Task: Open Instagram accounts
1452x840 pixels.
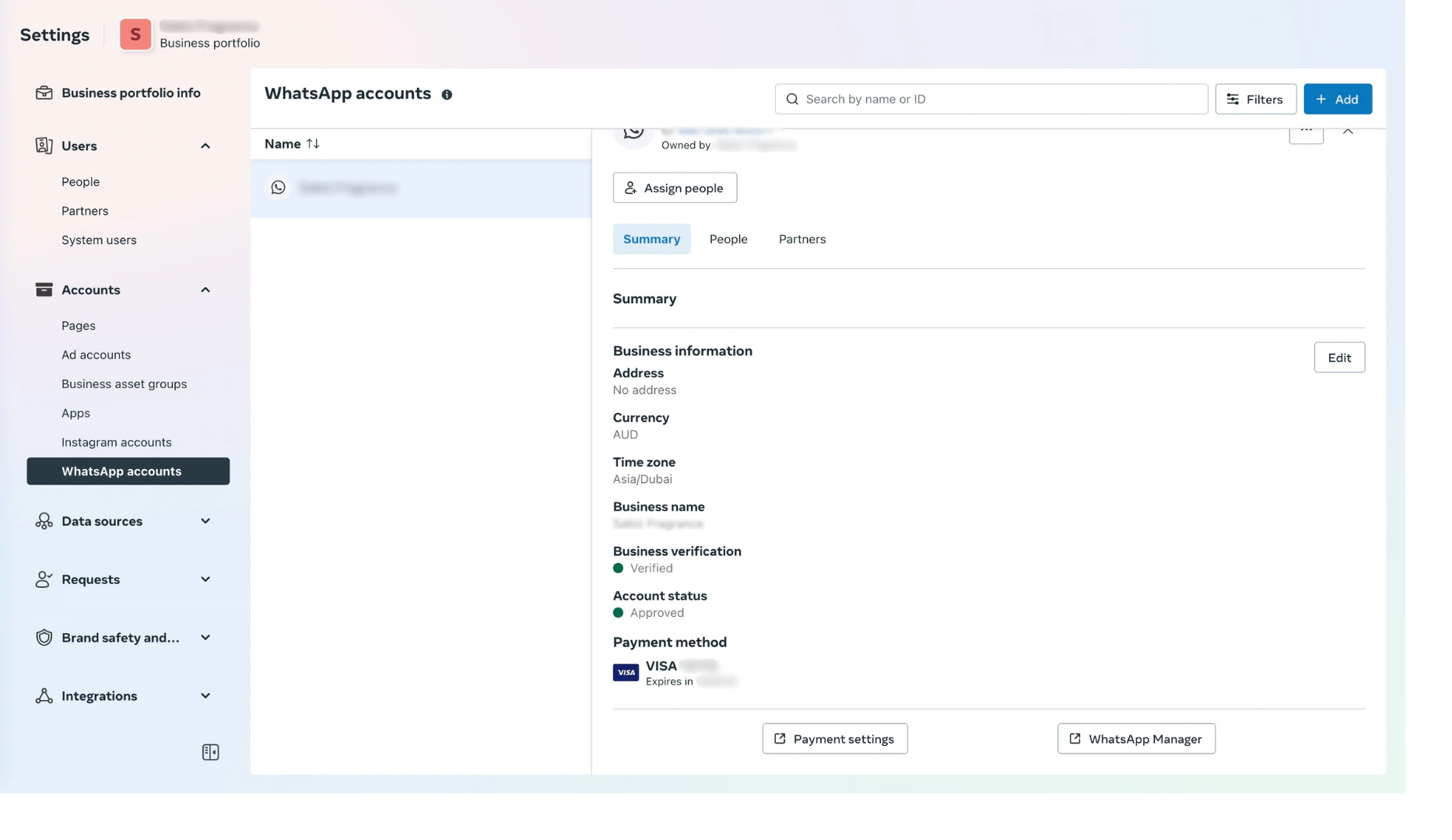Action: pyautogui.click(x=117, y=442)
